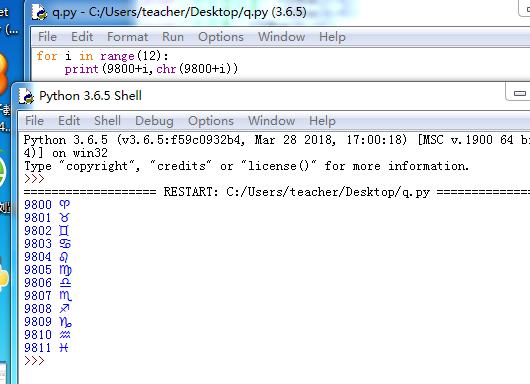This screenshot has height=384, width=530.
Task: Click the Python version banner text line
Action: tap(277, 140)
